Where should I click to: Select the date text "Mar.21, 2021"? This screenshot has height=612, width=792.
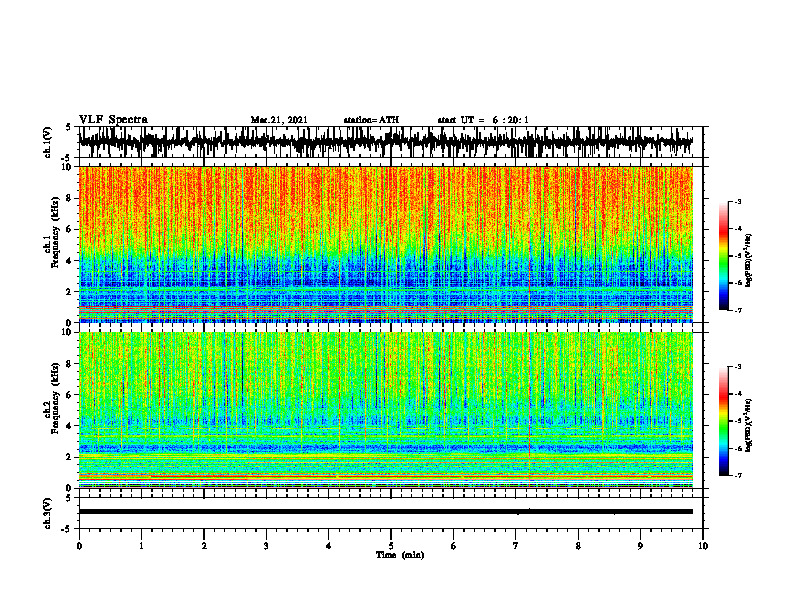(x=279, y=120)
